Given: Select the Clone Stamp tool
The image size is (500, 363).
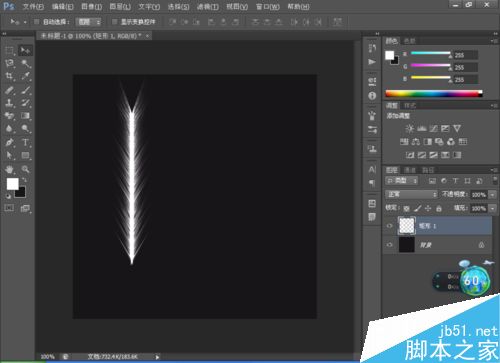Looking at the screenshot, I should (9, 103).
